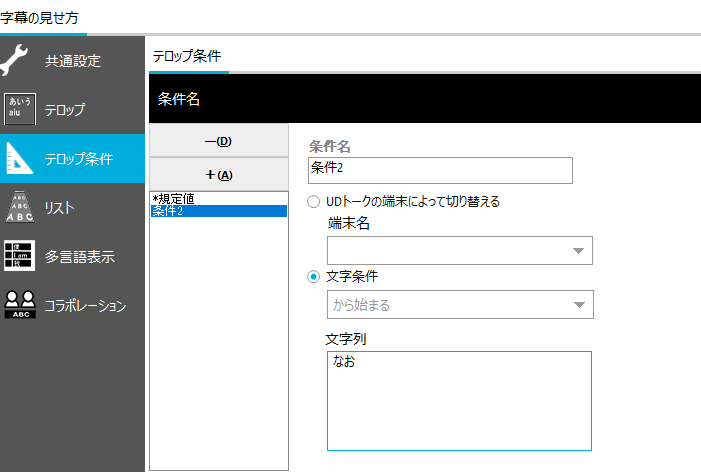The width and height of the screenshot is (701, 472).
Task: Open コラボレーション settings
Action: click(x=72, y=305)
